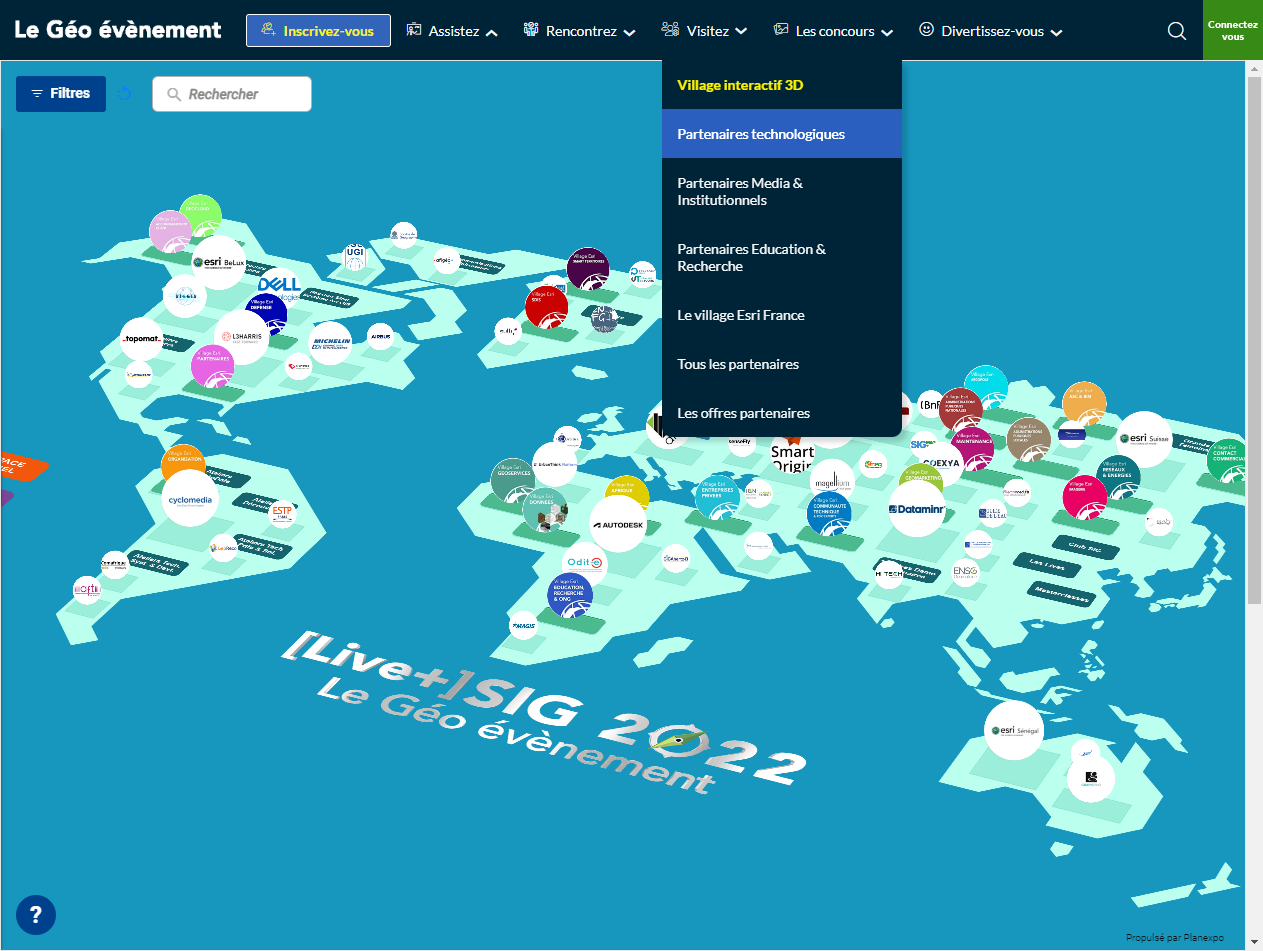Open the Village Esri Géoservices bubble
The height and width of the screenshot is (951, 1263).
(x=514, y=481)
